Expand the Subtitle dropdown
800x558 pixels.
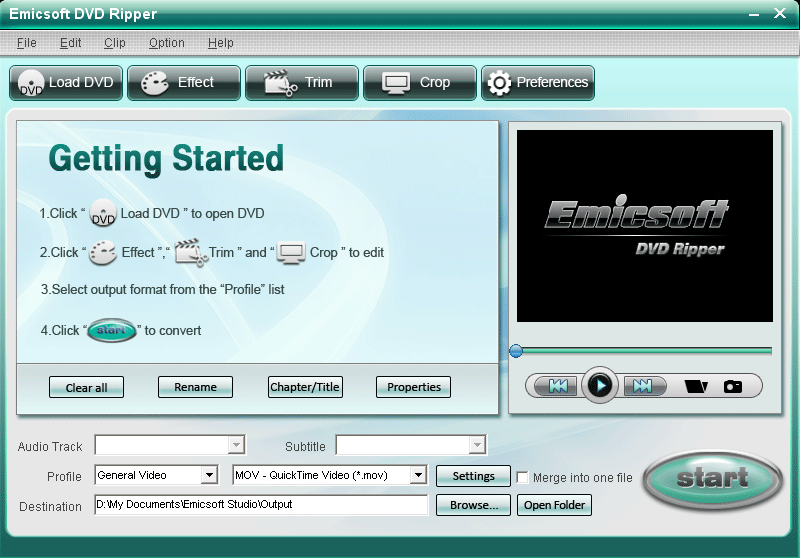[x=477, y=445]
